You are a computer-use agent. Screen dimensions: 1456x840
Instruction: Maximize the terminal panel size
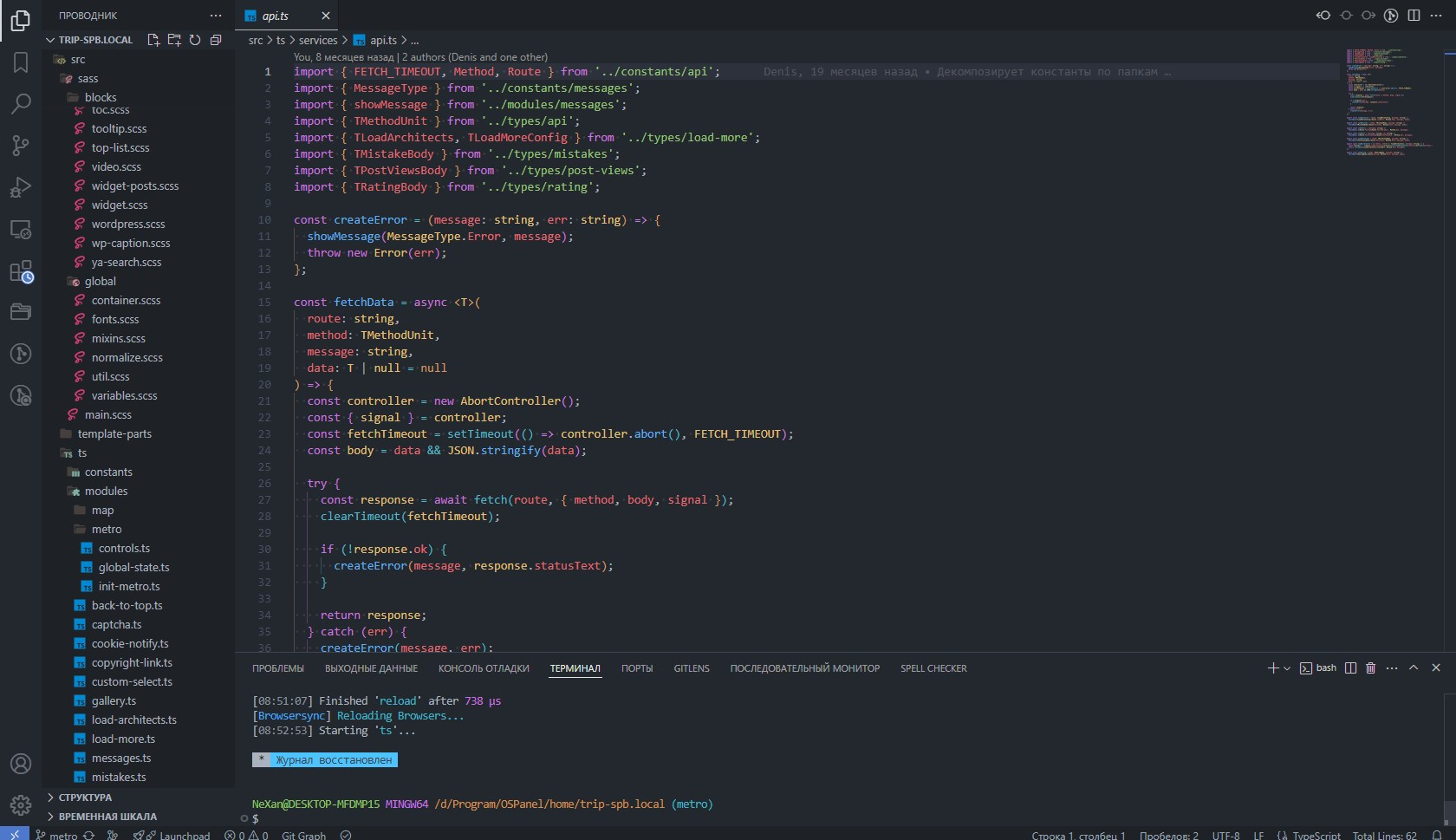[1414, 668]
